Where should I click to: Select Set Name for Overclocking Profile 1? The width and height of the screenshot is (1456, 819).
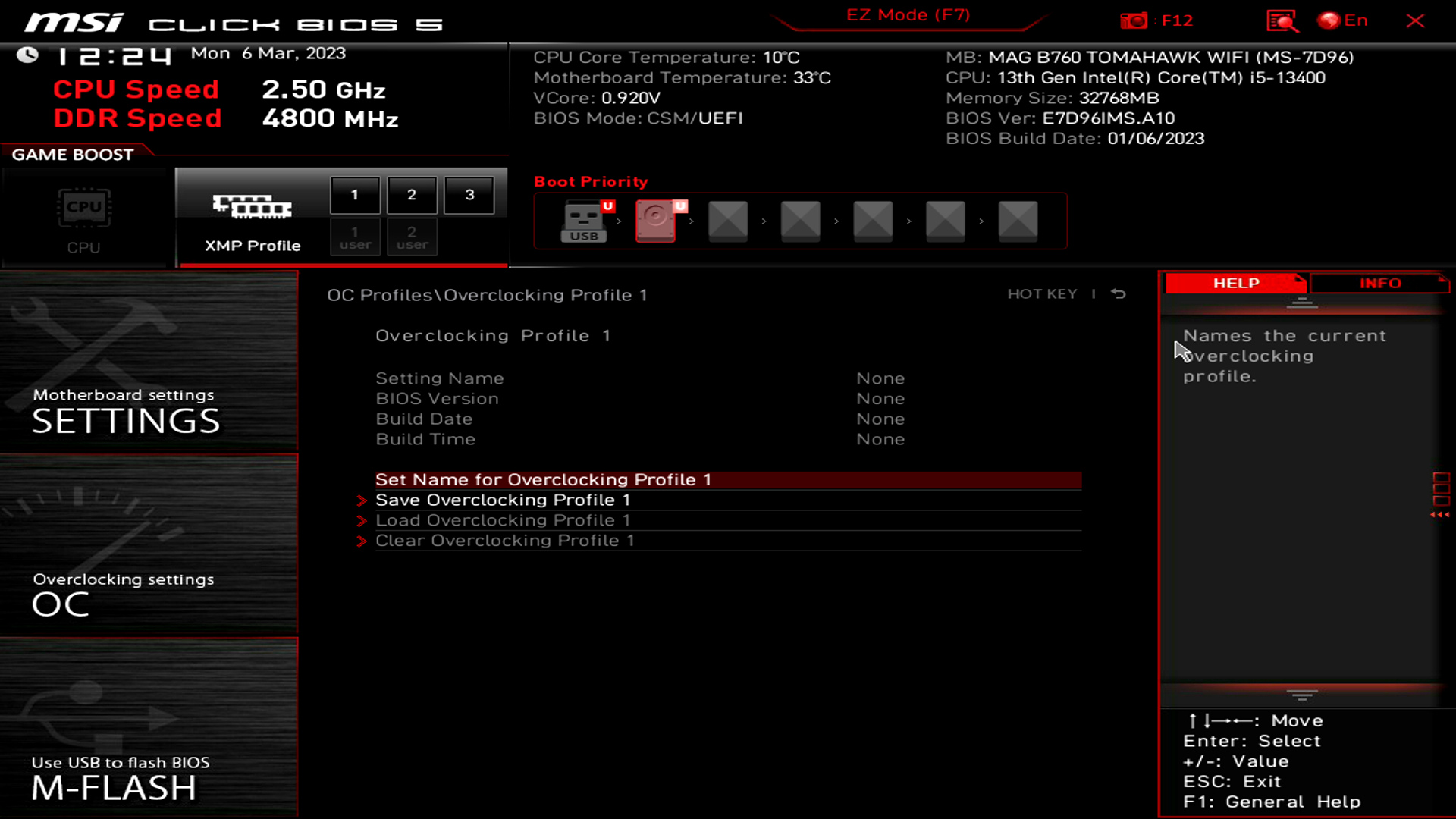[x=728, y=479]
